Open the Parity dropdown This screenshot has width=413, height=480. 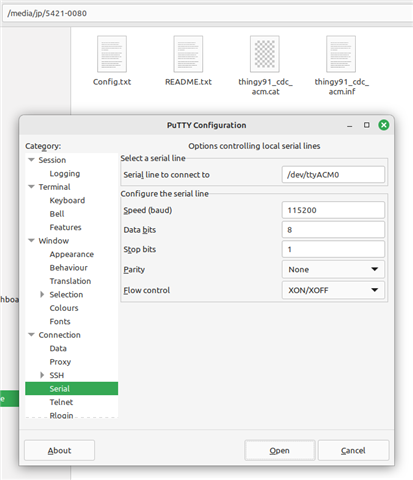(333, 269)
